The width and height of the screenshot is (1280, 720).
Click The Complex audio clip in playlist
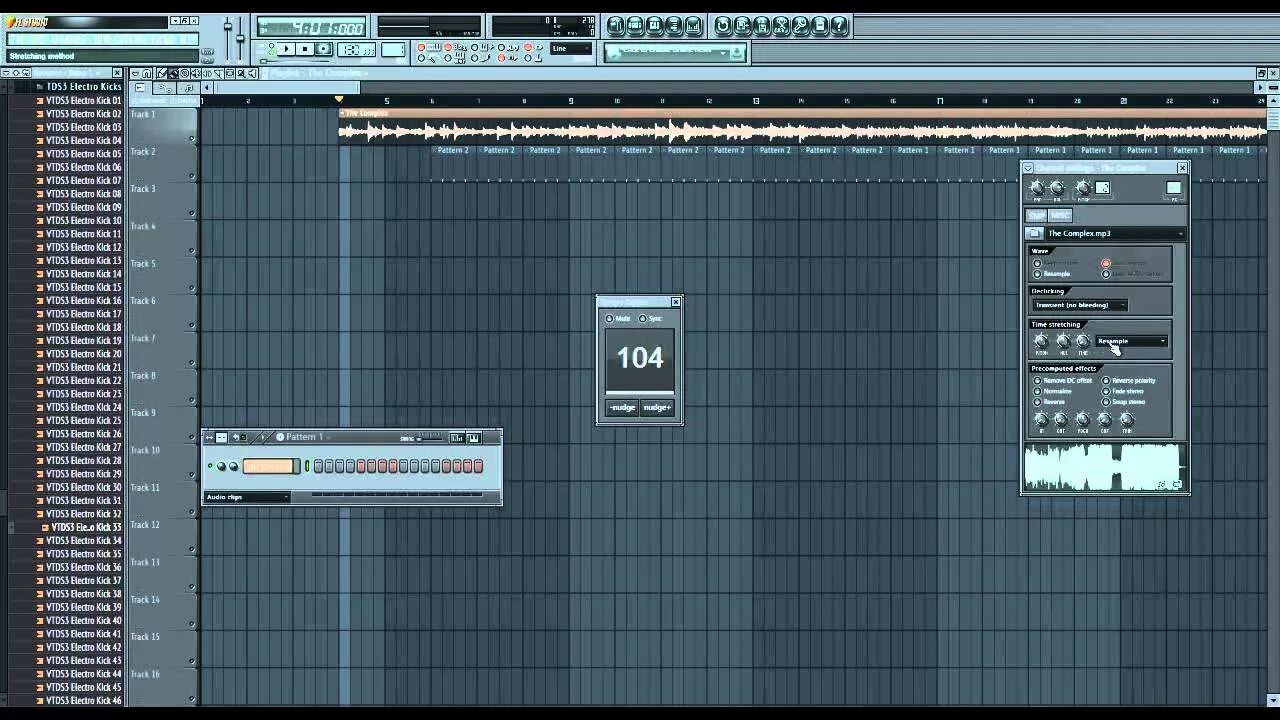pyautogui.click(x=802, y=126)
